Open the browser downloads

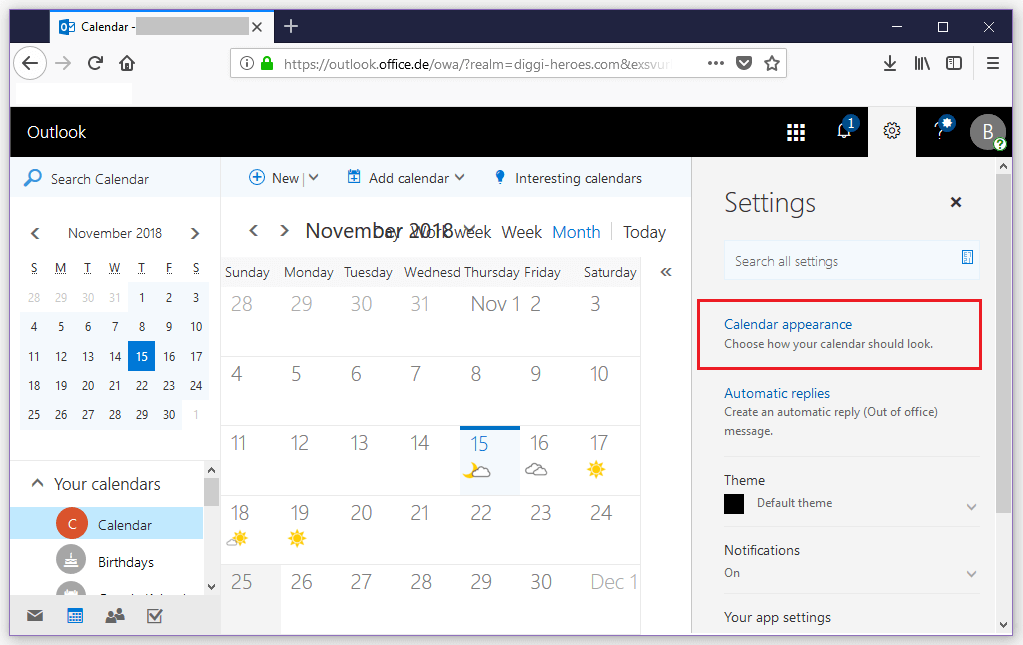(x=889, y=63)
